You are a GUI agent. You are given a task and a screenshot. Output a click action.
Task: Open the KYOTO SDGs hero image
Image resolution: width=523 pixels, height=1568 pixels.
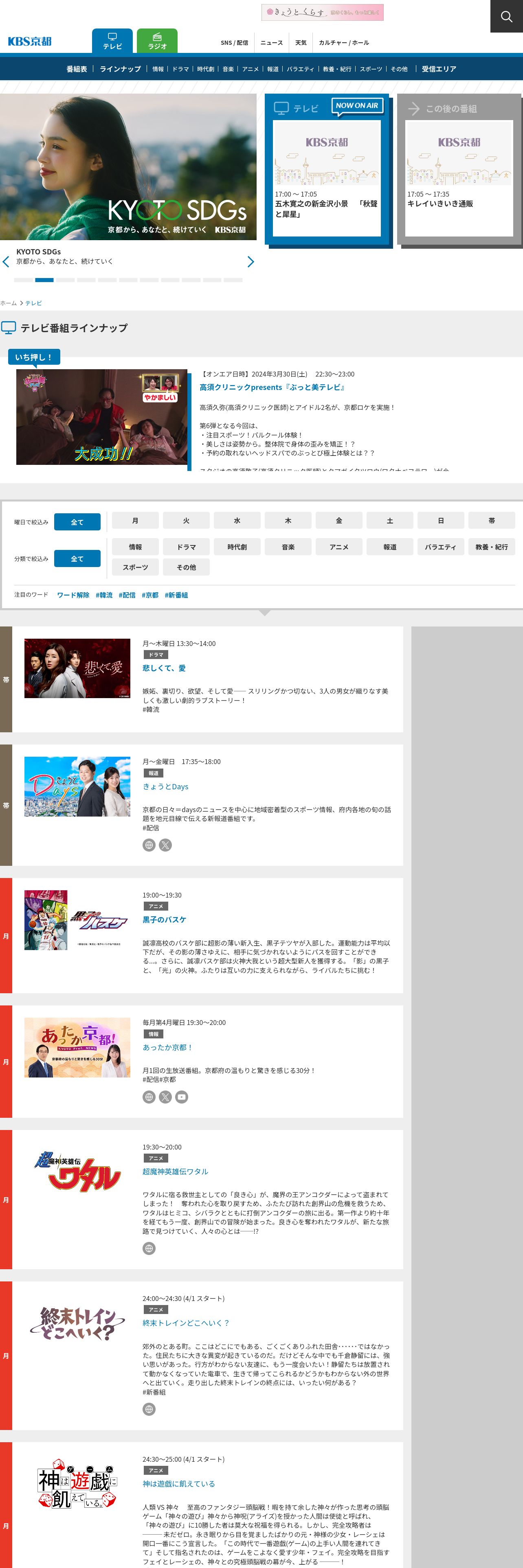[128, 167]
